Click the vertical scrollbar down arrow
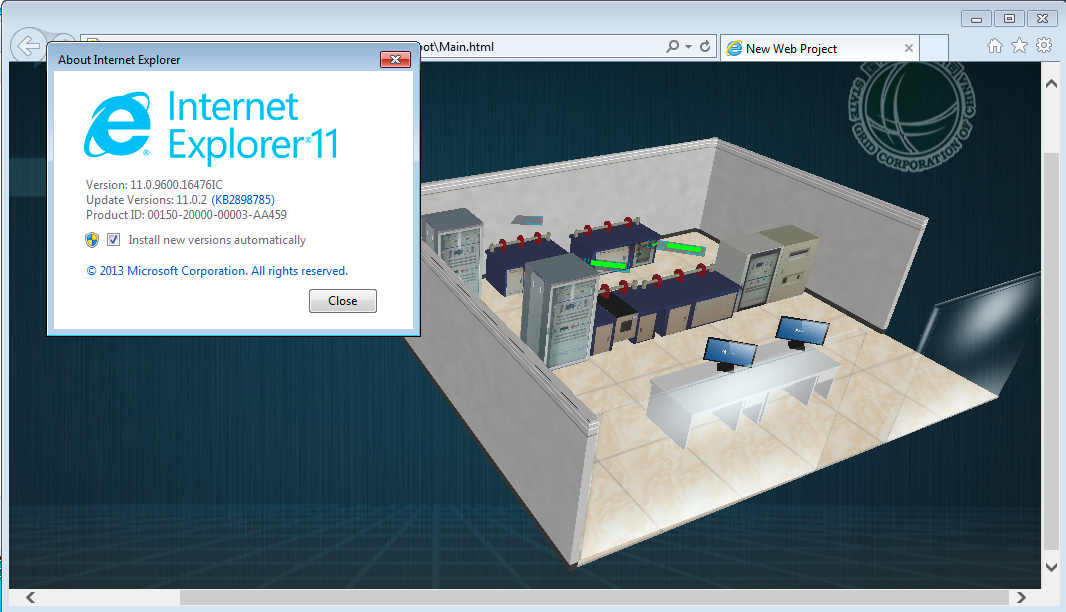The image size is (1066, 612). point(1051,566)
